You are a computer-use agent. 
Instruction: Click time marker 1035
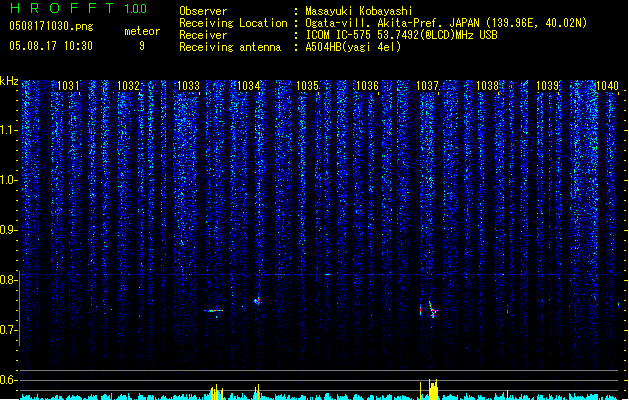point(307,86)
